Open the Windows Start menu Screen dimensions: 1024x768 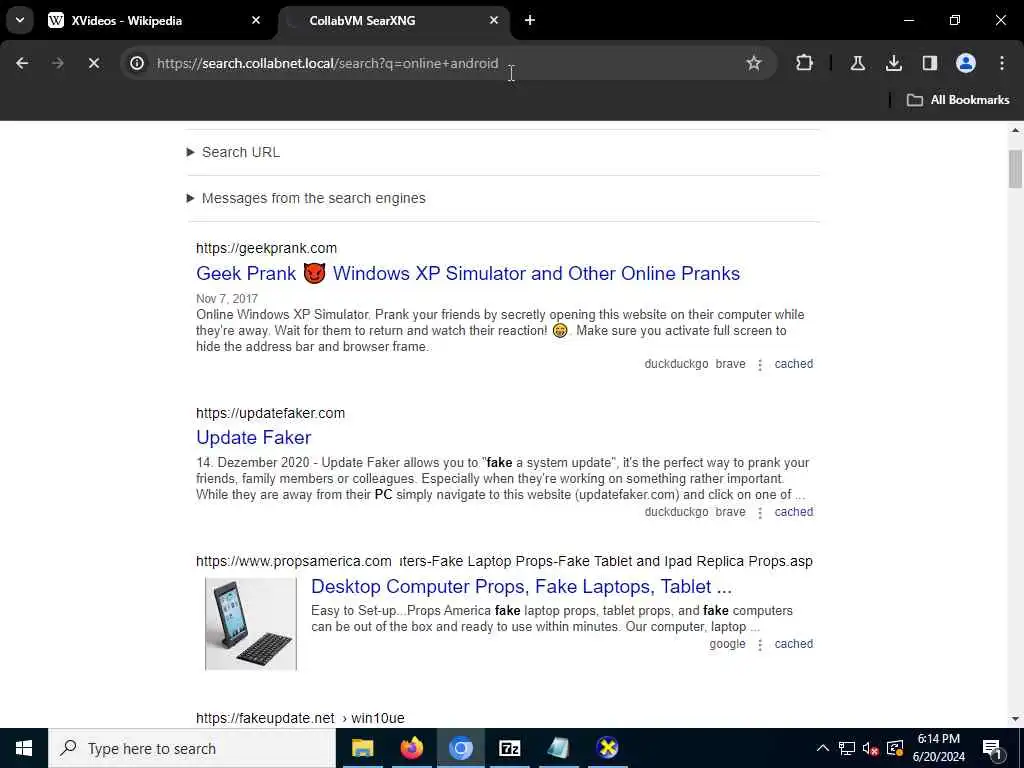24,748
